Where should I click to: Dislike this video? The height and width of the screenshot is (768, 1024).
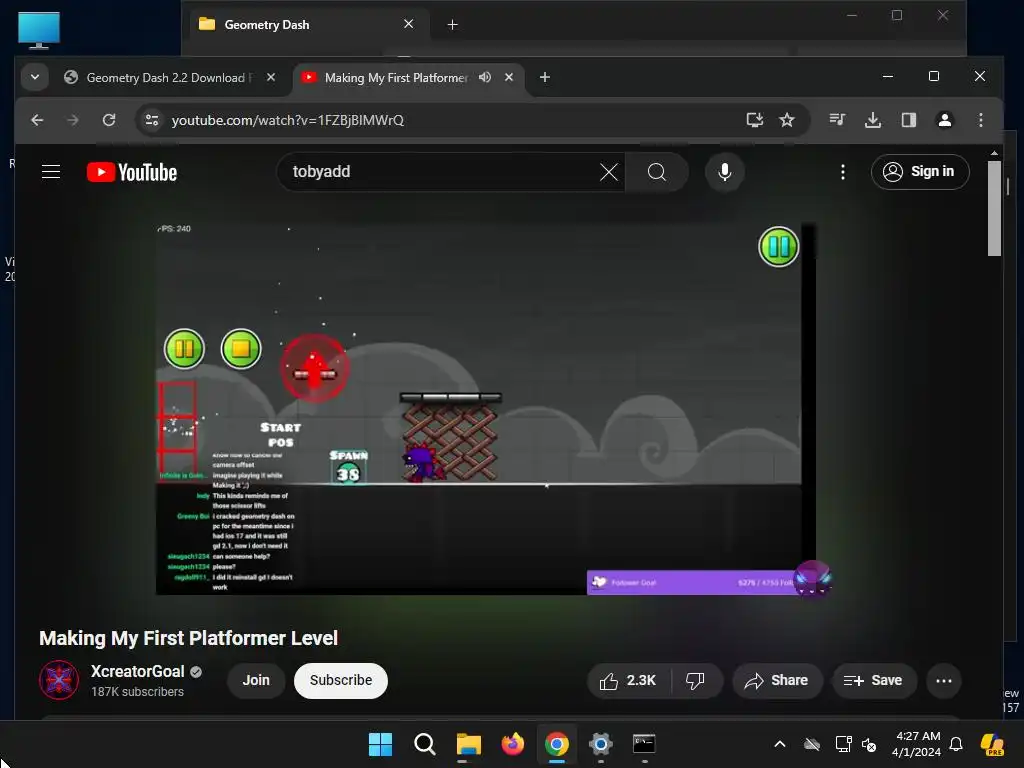pos(696,681)
